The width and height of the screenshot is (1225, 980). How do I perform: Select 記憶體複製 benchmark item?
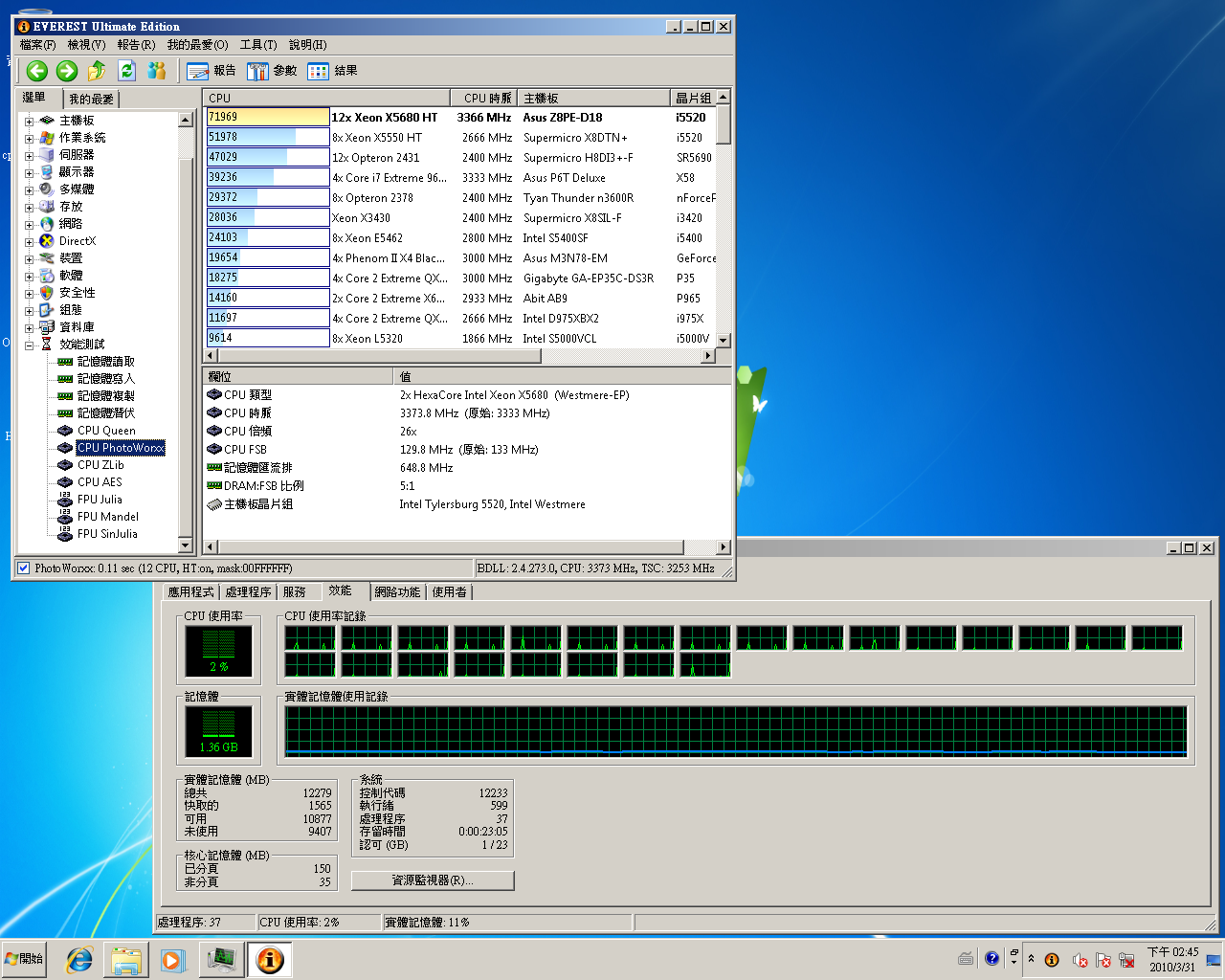pos(106,396)
